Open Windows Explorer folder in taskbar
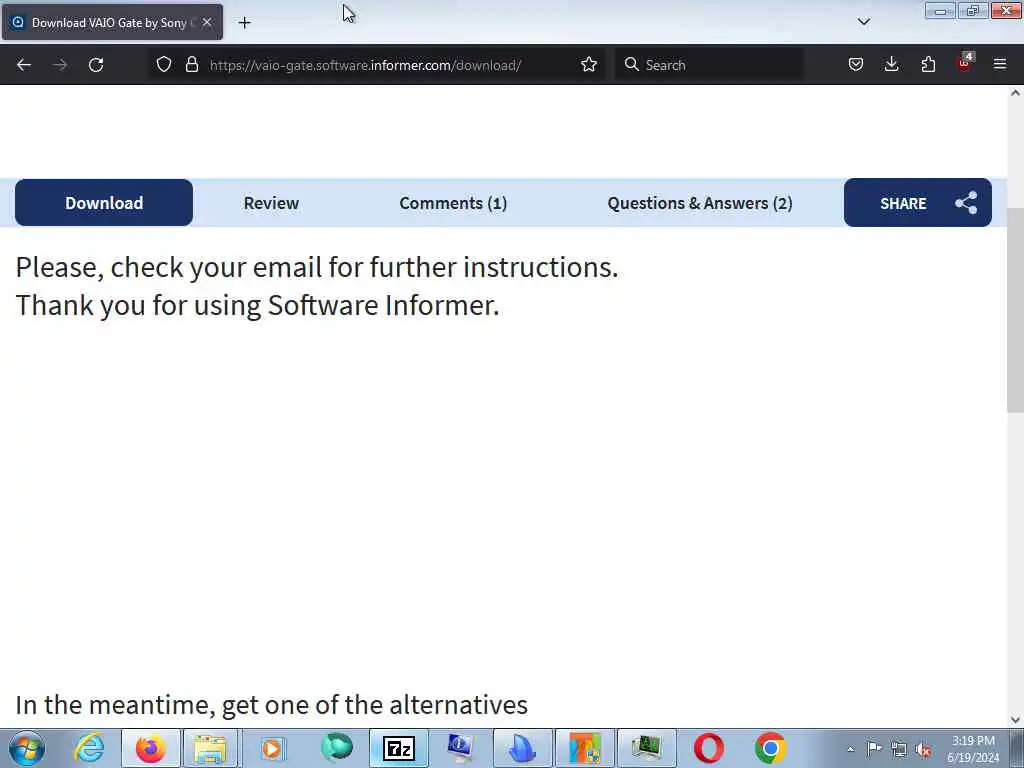The height and width of the screenshot is (768, 1024). pyautogui.click(x=210, y=748)
